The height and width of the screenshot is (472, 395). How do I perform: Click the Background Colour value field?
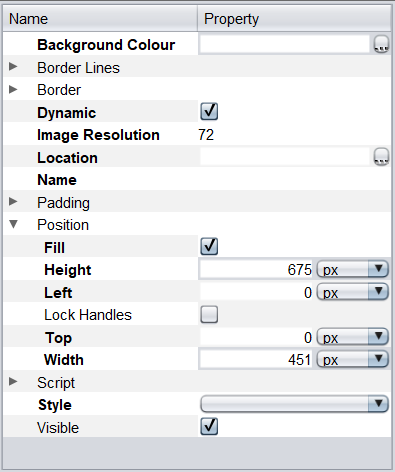click(285, 44)
